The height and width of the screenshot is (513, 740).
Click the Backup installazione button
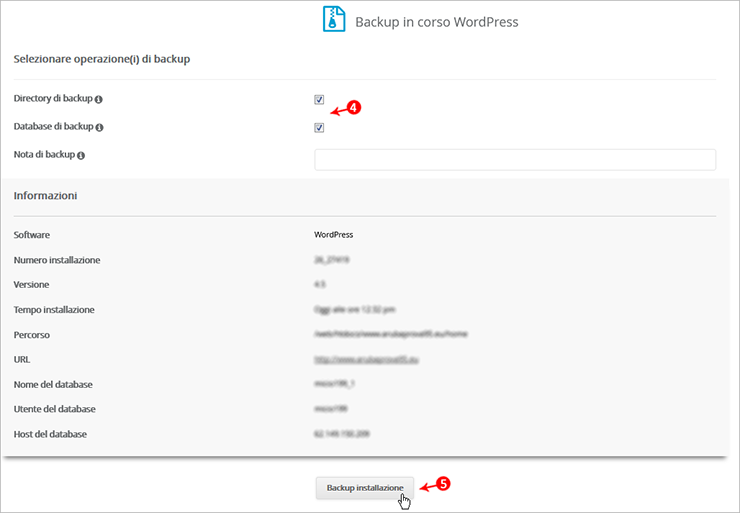[x=365, y=488]
